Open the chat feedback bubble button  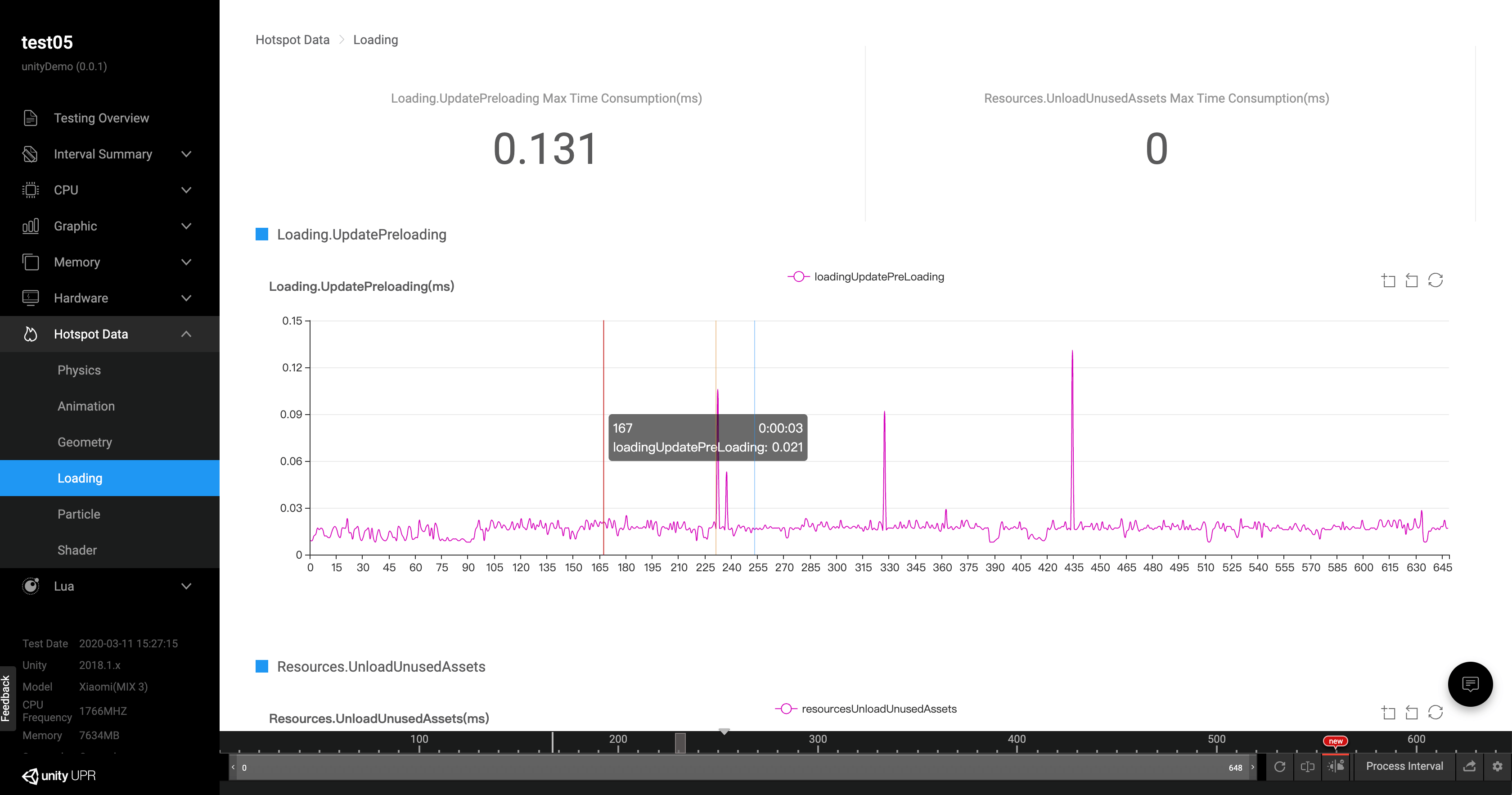pos(1470,684)
